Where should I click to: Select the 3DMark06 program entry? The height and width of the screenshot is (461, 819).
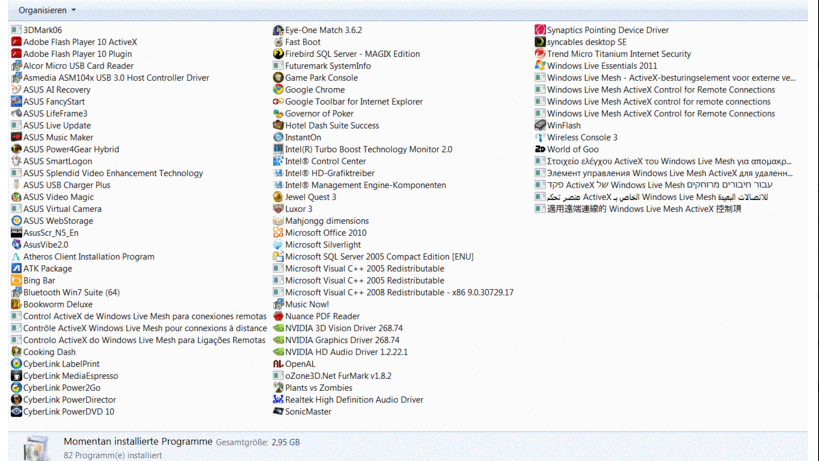click(42, 30)
